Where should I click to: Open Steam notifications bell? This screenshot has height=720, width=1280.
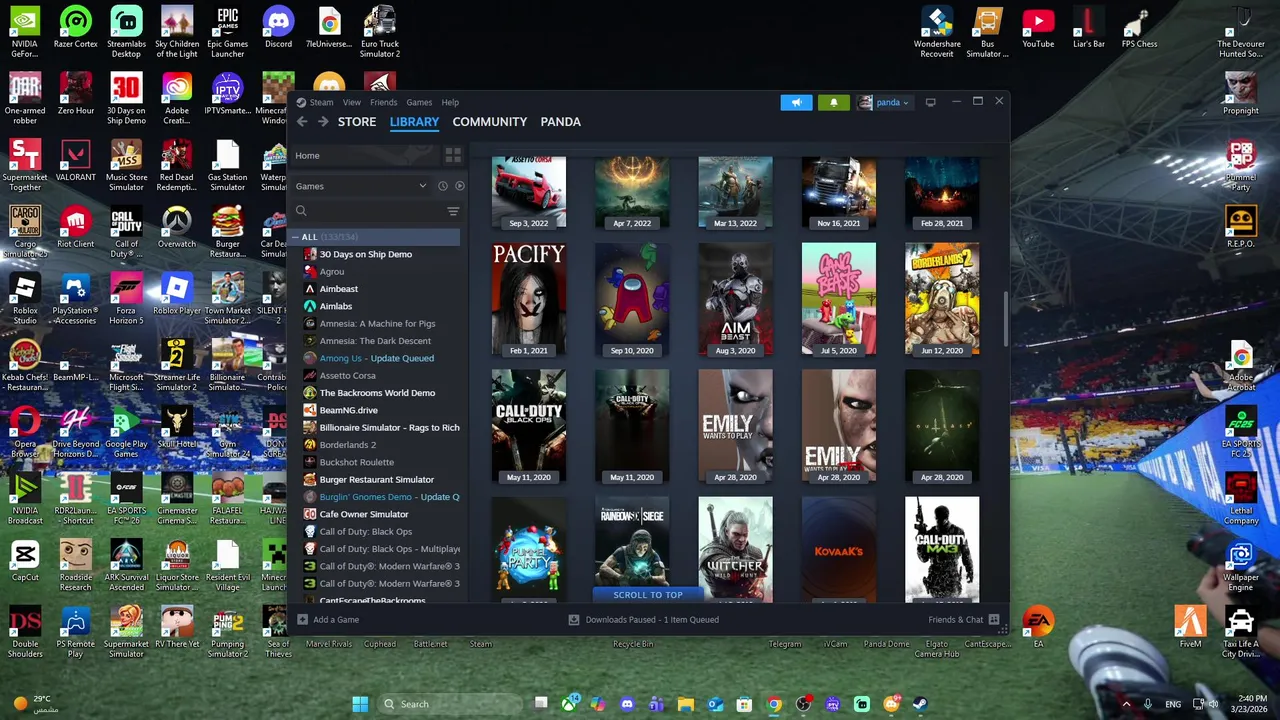[833, 102]
